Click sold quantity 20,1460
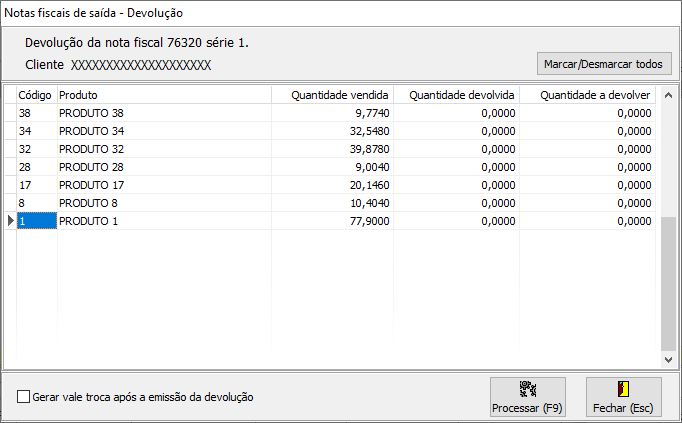The image size is (682, 423). click(x=332, y=185)
